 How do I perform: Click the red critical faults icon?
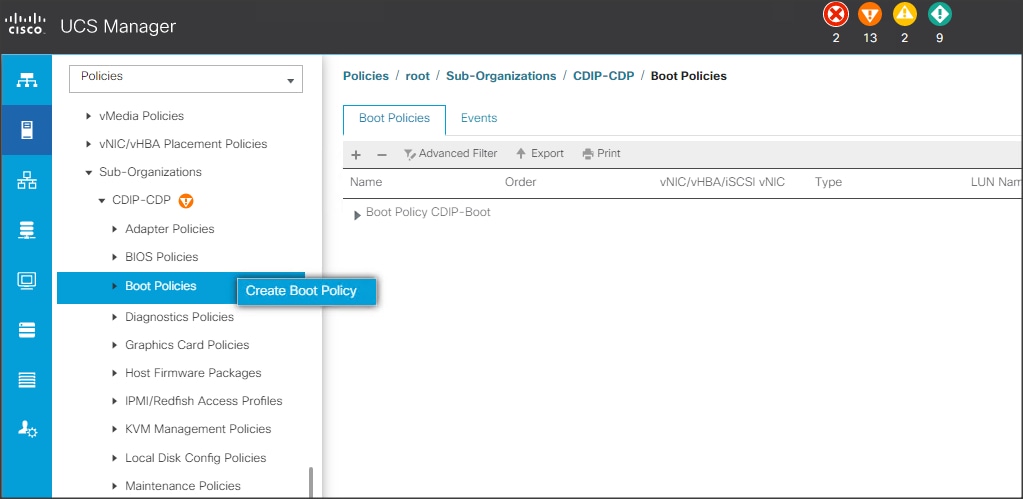coord(836,14)
